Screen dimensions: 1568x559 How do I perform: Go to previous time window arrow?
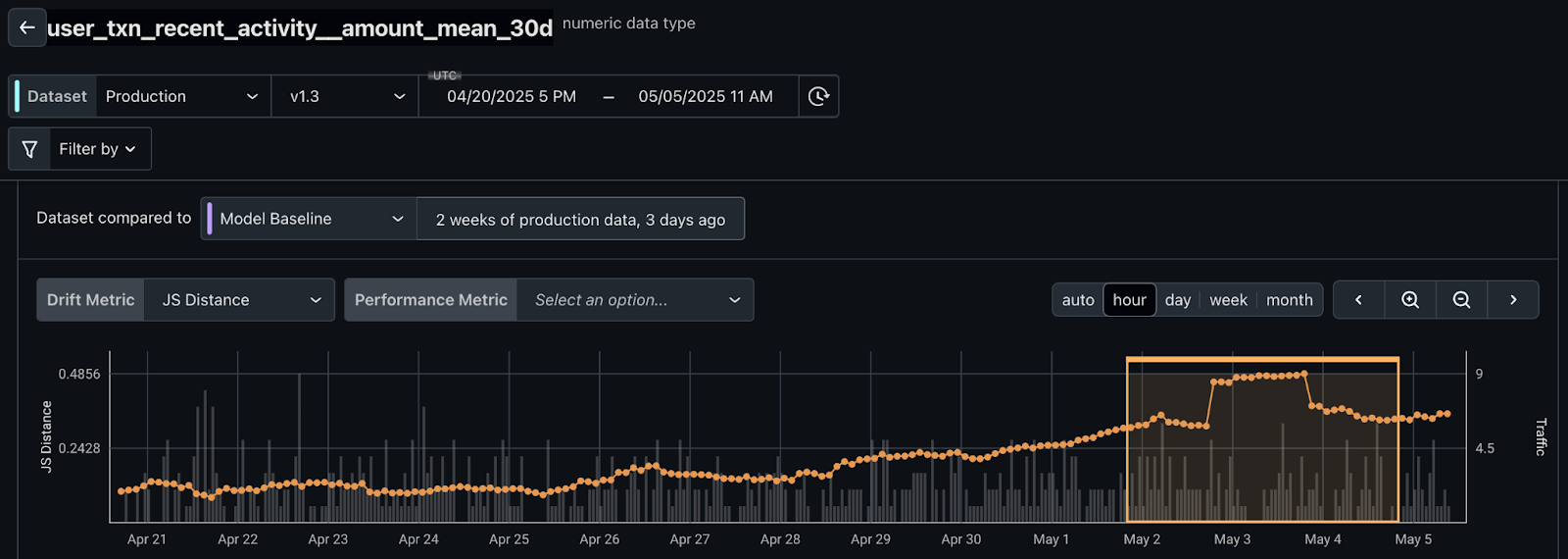point(1358,300)
